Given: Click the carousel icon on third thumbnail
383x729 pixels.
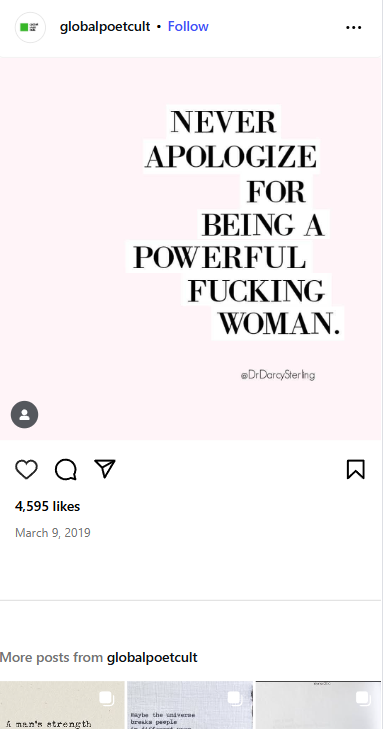Looking at the screenshot, I should [363, 698].
